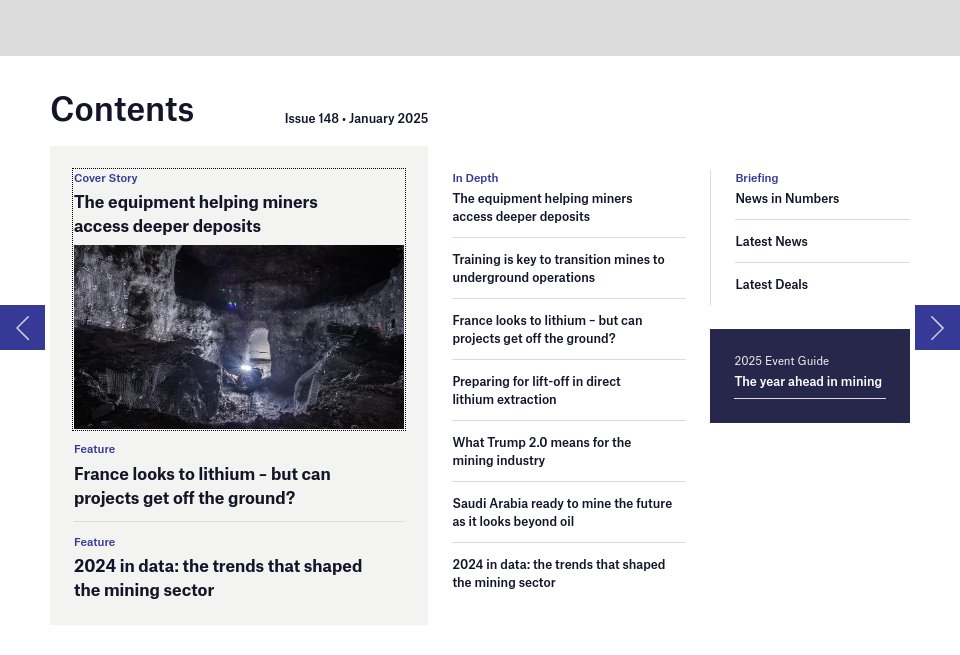
Task: Click the Briefing section heading
Action: coord(757,178)
